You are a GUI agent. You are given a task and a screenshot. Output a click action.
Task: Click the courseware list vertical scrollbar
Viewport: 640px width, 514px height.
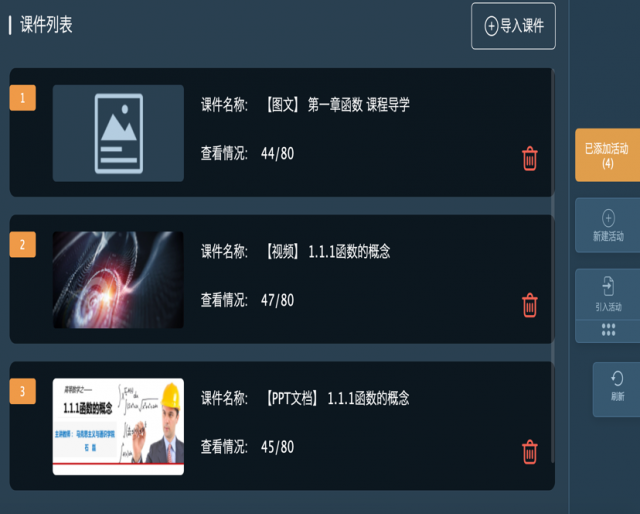coord(553,265)
